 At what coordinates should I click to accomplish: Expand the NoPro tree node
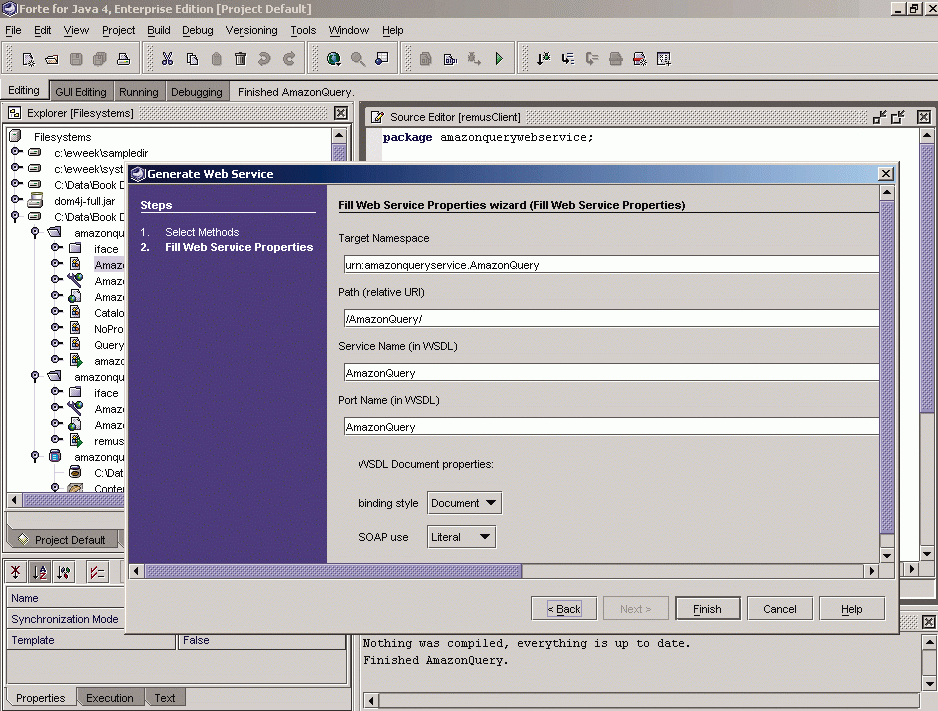tap(56, 327)
